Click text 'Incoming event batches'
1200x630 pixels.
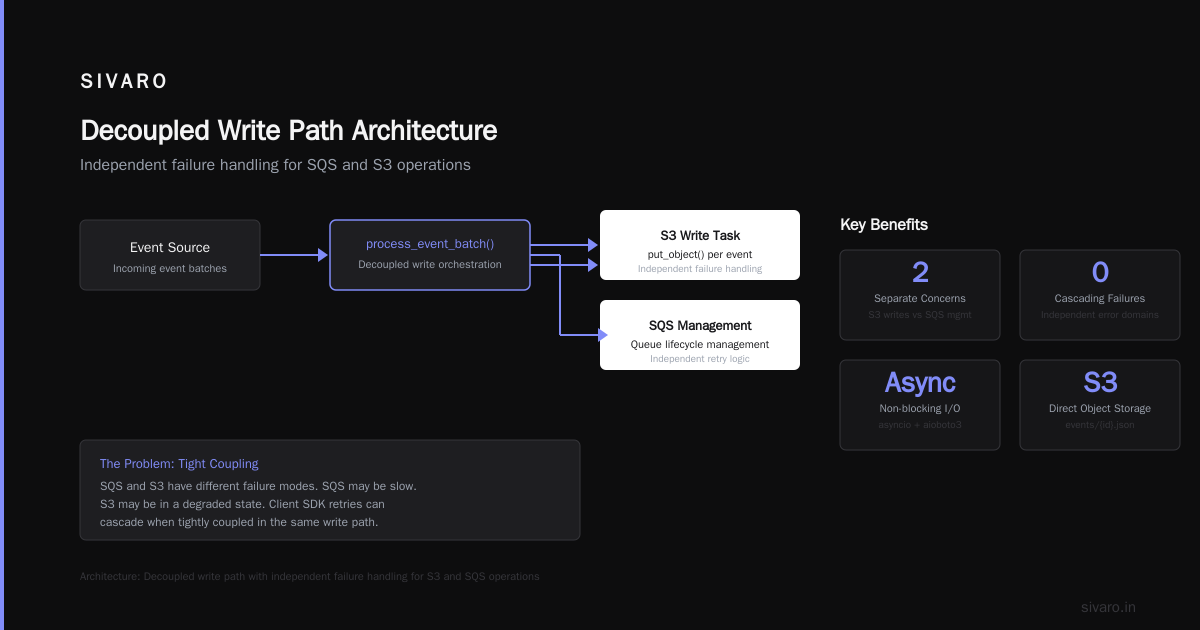(x=170, y=268)
